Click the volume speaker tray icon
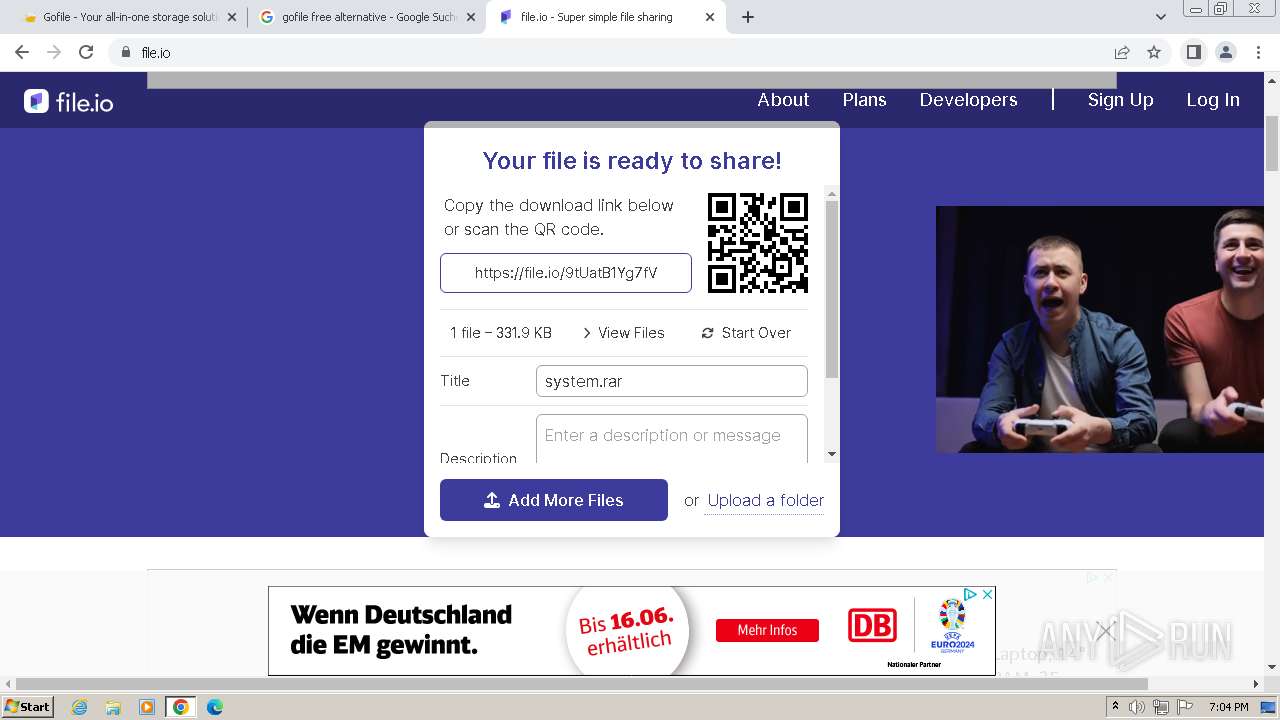 pyautogui.click(x=1137, y=707)
